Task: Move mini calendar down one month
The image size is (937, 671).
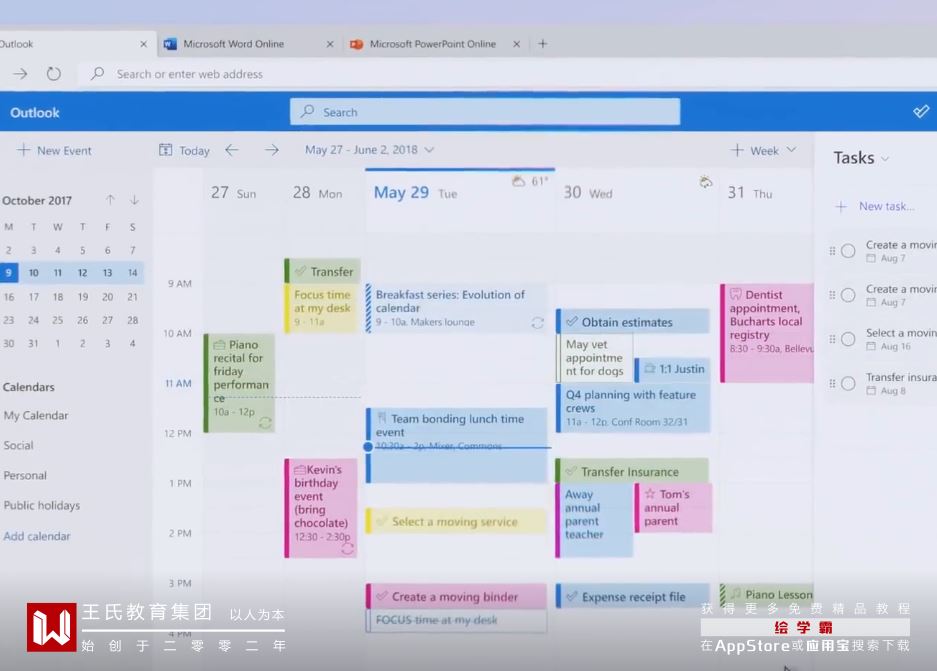Action: 134,200
